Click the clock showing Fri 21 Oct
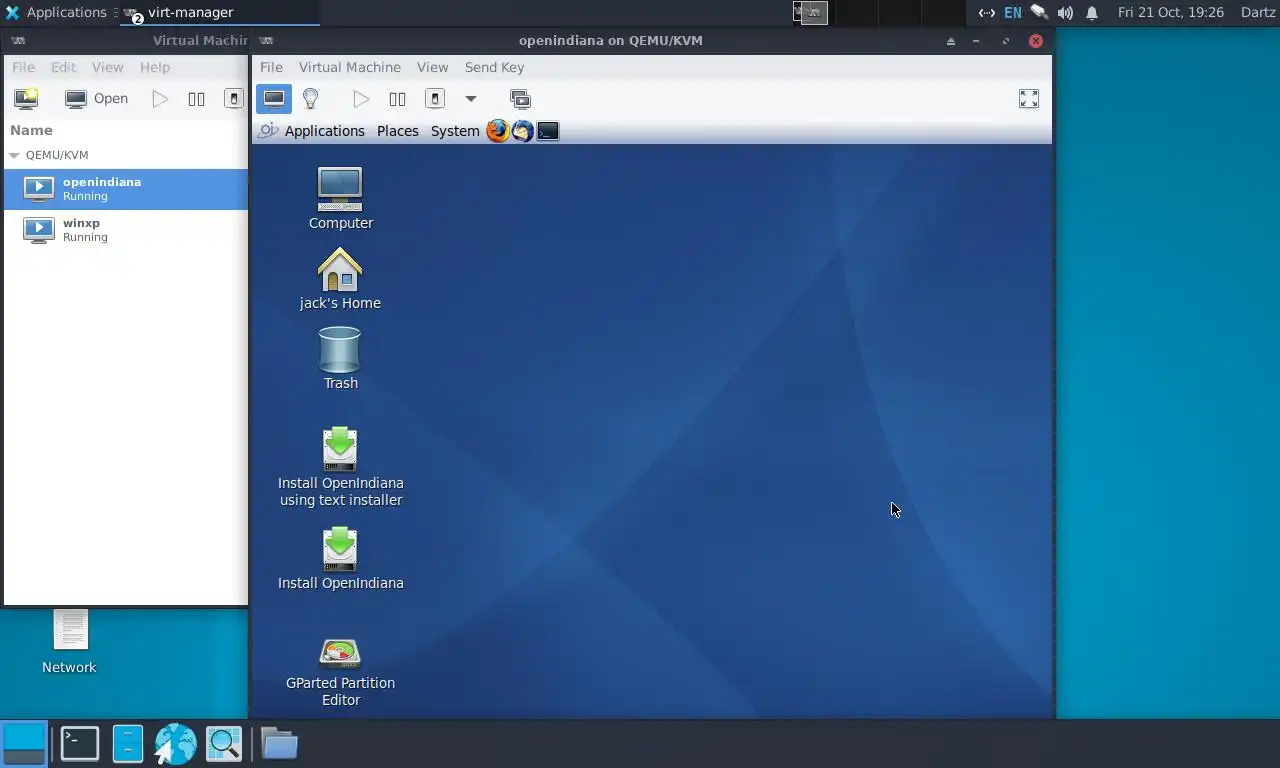 pyautogui.click(x=1171, y=12)
